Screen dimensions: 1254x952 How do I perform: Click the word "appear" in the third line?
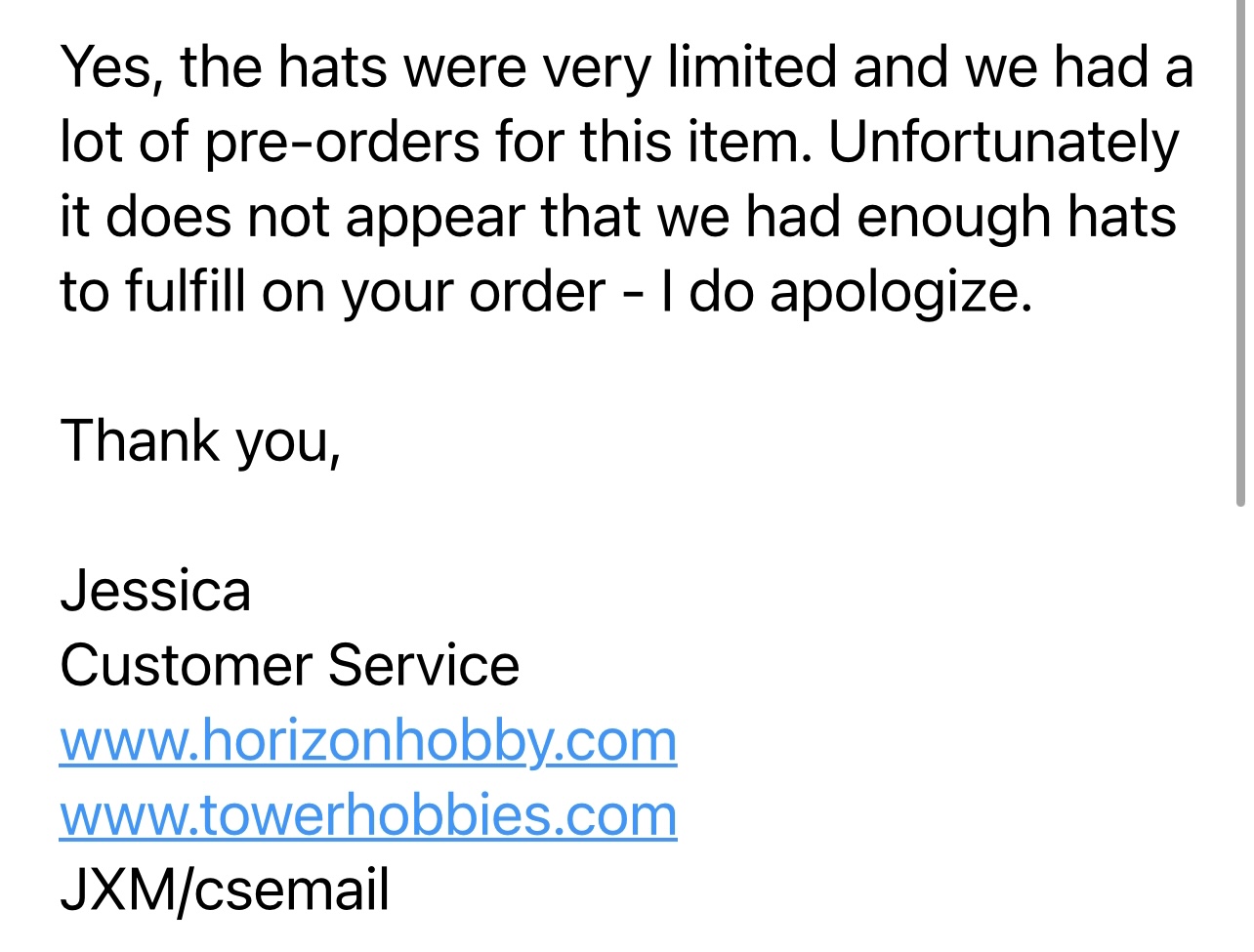(x=435, y=219)
